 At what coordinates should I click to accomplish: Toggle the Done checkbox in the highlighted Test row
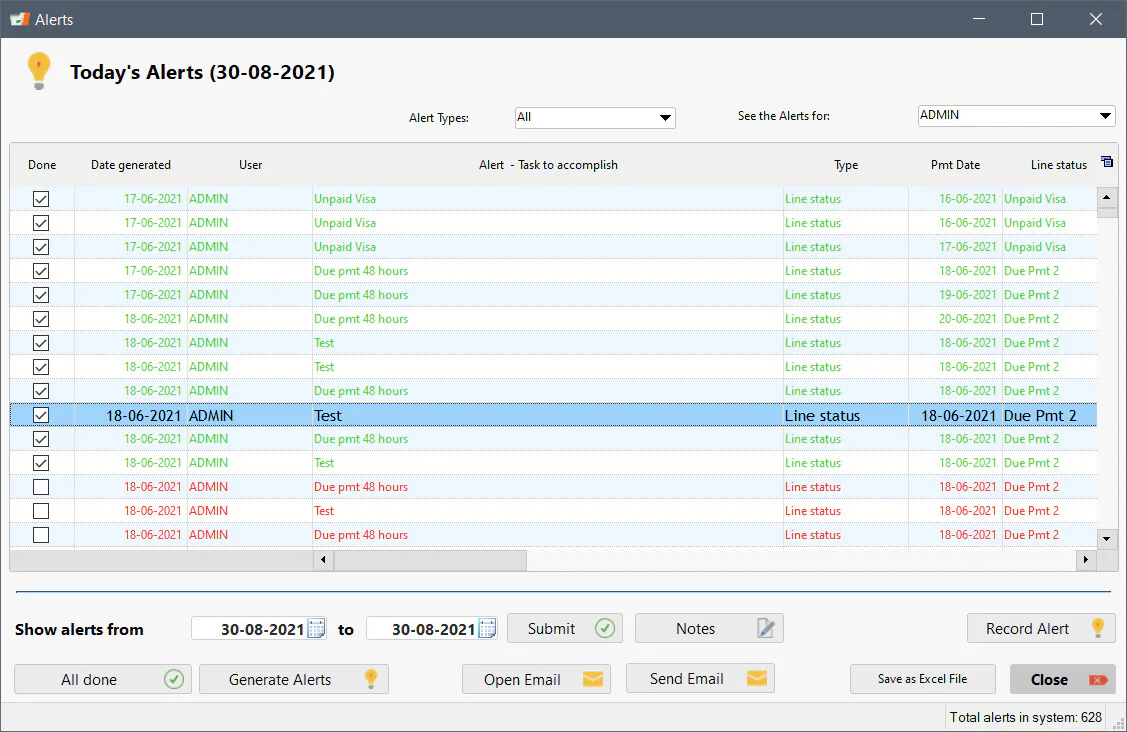(x=41, y=415)
